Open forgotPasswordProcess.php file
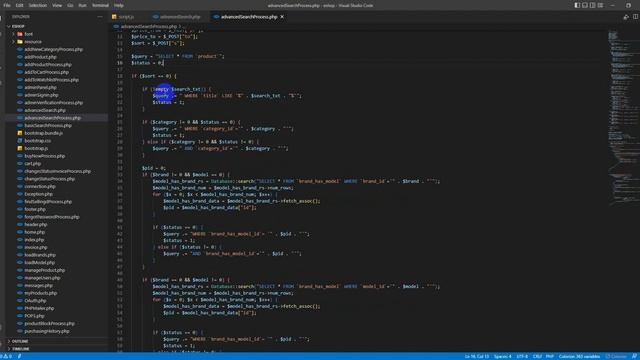Screen dimensions: 640x360 51,217
